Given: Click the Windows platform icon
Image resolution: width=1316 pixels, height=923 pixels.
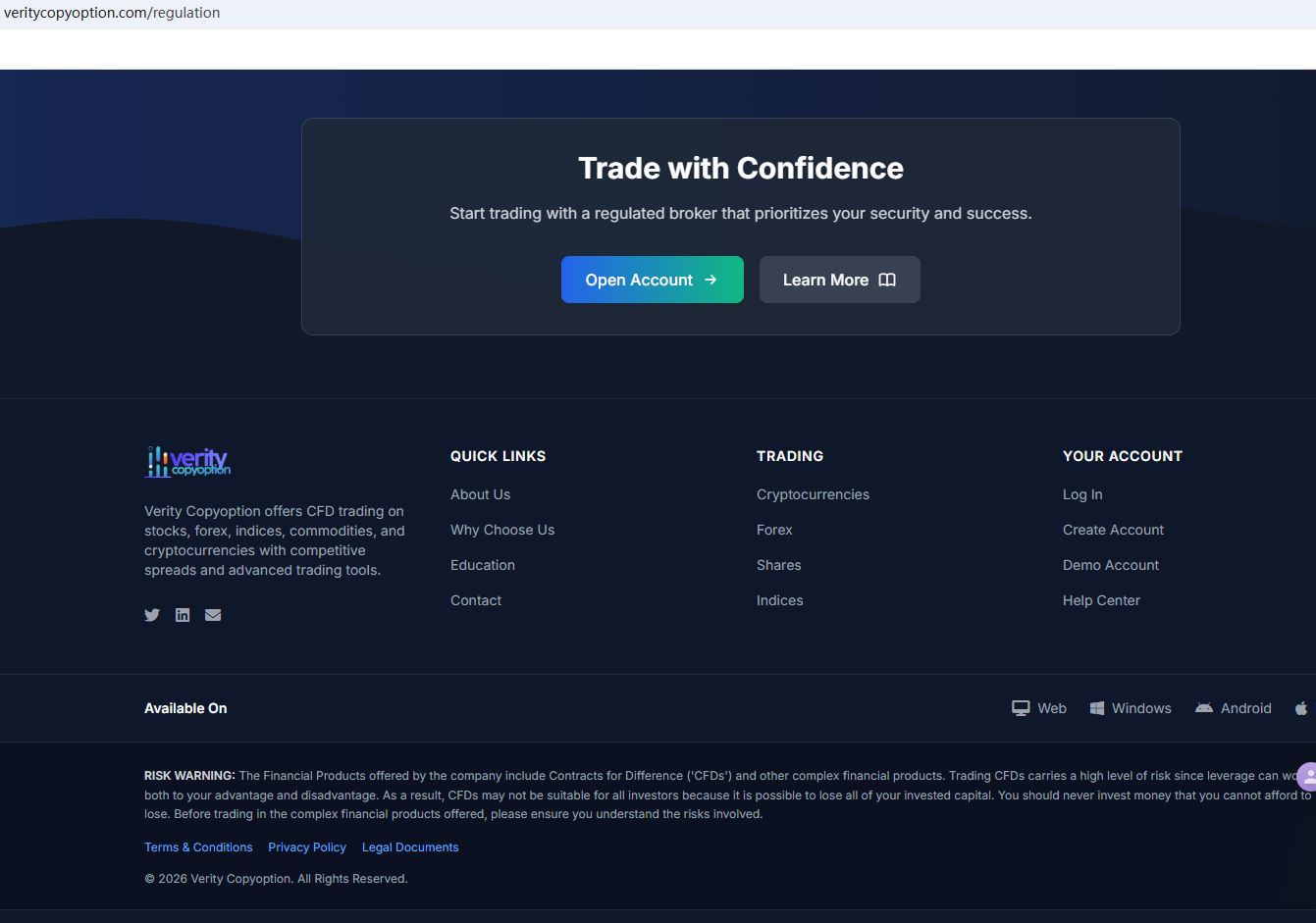Looking at the screenshot, I should coord(1097,708).
